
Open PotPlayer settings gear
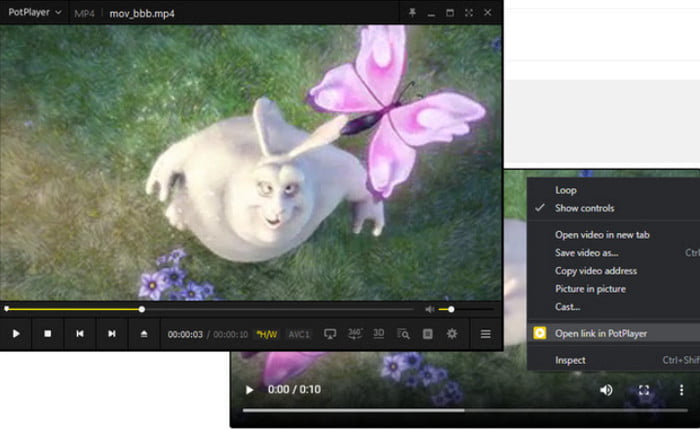click(x=452, y=334)
